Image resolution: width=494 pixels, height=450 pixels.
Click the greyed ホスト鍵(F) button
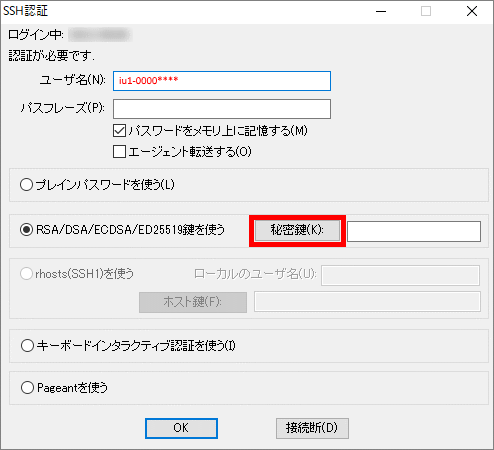[193, 302]
